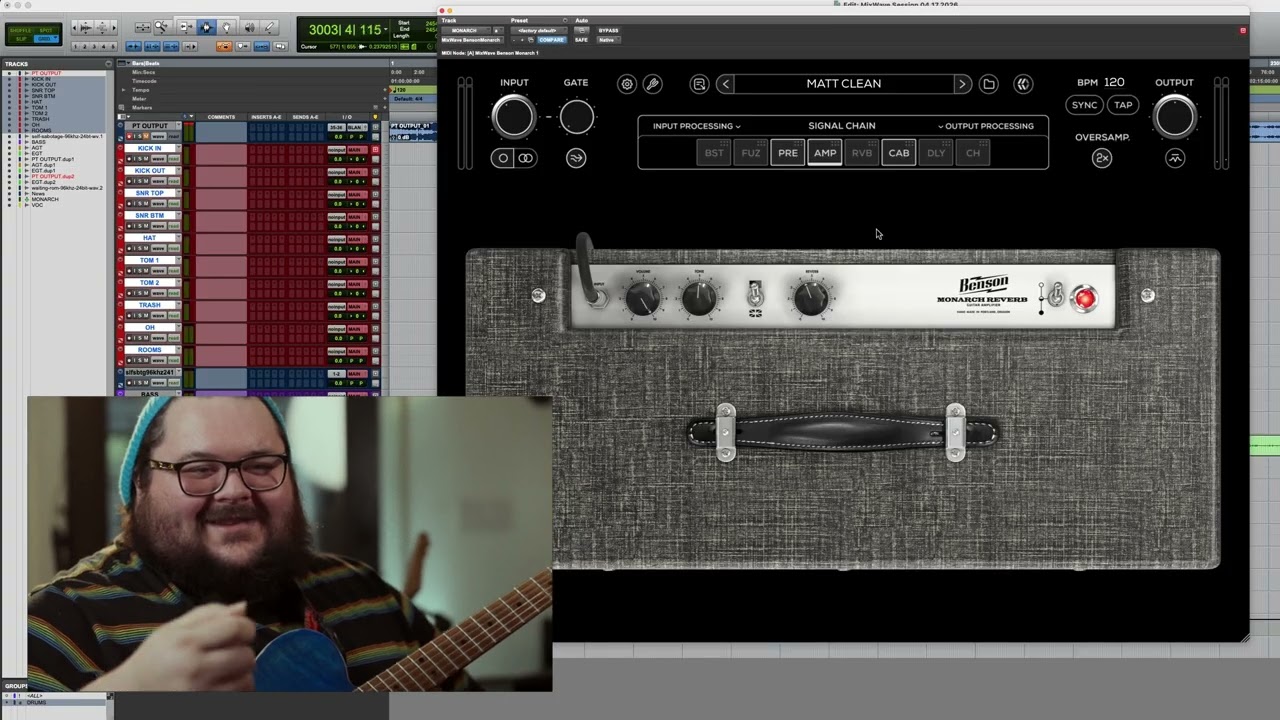Toggle the FUZ block in the signal chain
The width and height of the screenshot is (1280, 720).
pos(751,153)
